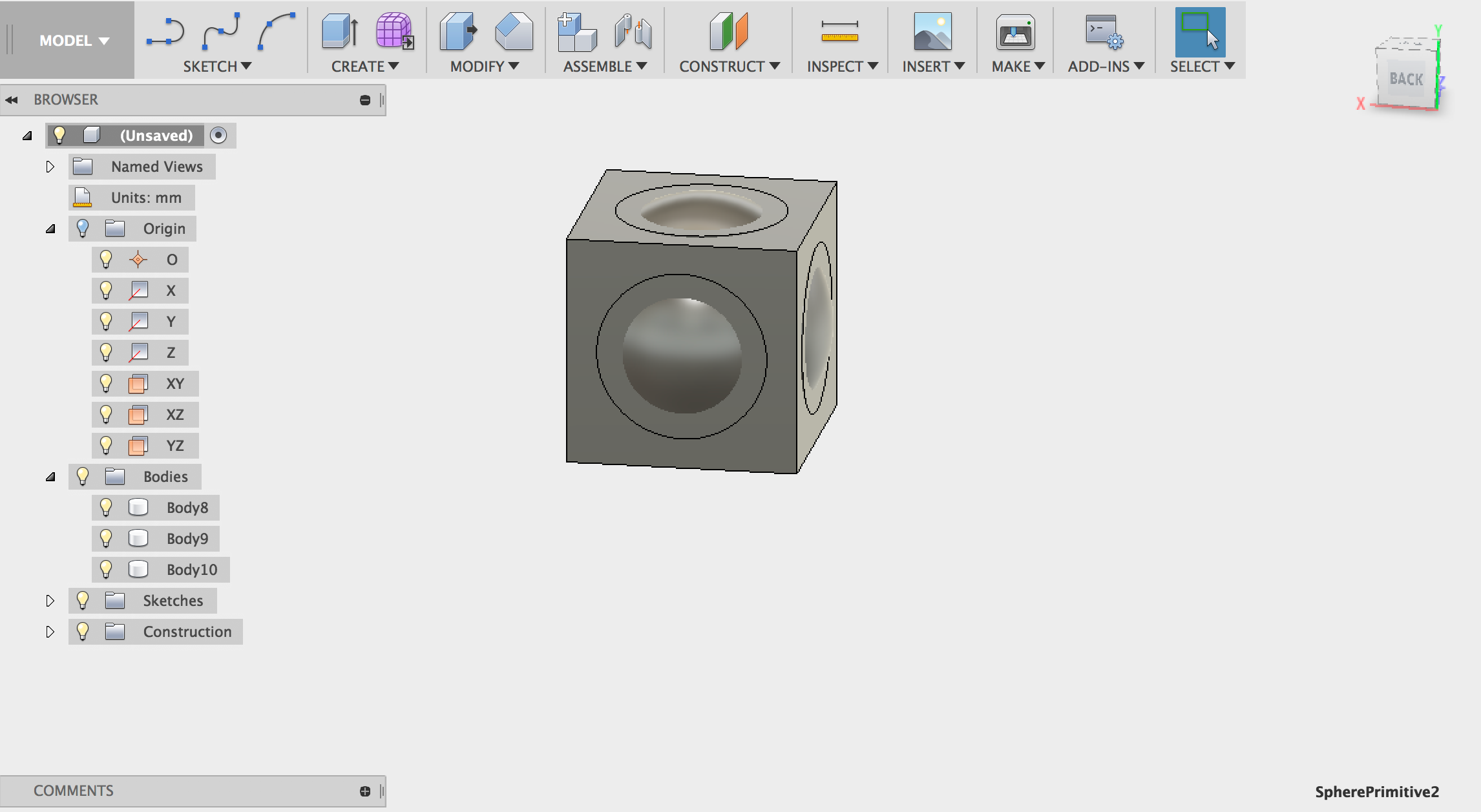This screenshot has height=812, width=1481.
Task: Click the Offset Plane icon in Construct
Action: click(x=728, y=31)
